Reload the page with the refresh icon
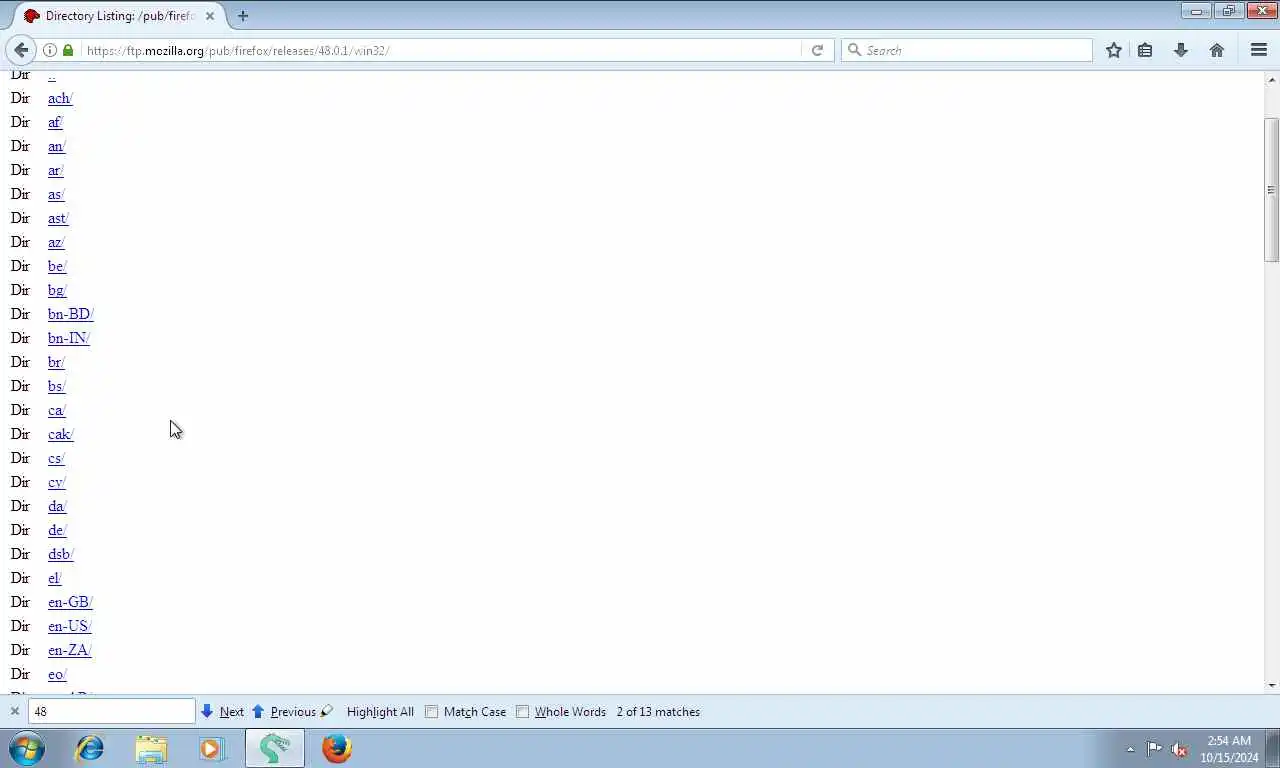The image size is (1280, 768). [x=817, y=50]
